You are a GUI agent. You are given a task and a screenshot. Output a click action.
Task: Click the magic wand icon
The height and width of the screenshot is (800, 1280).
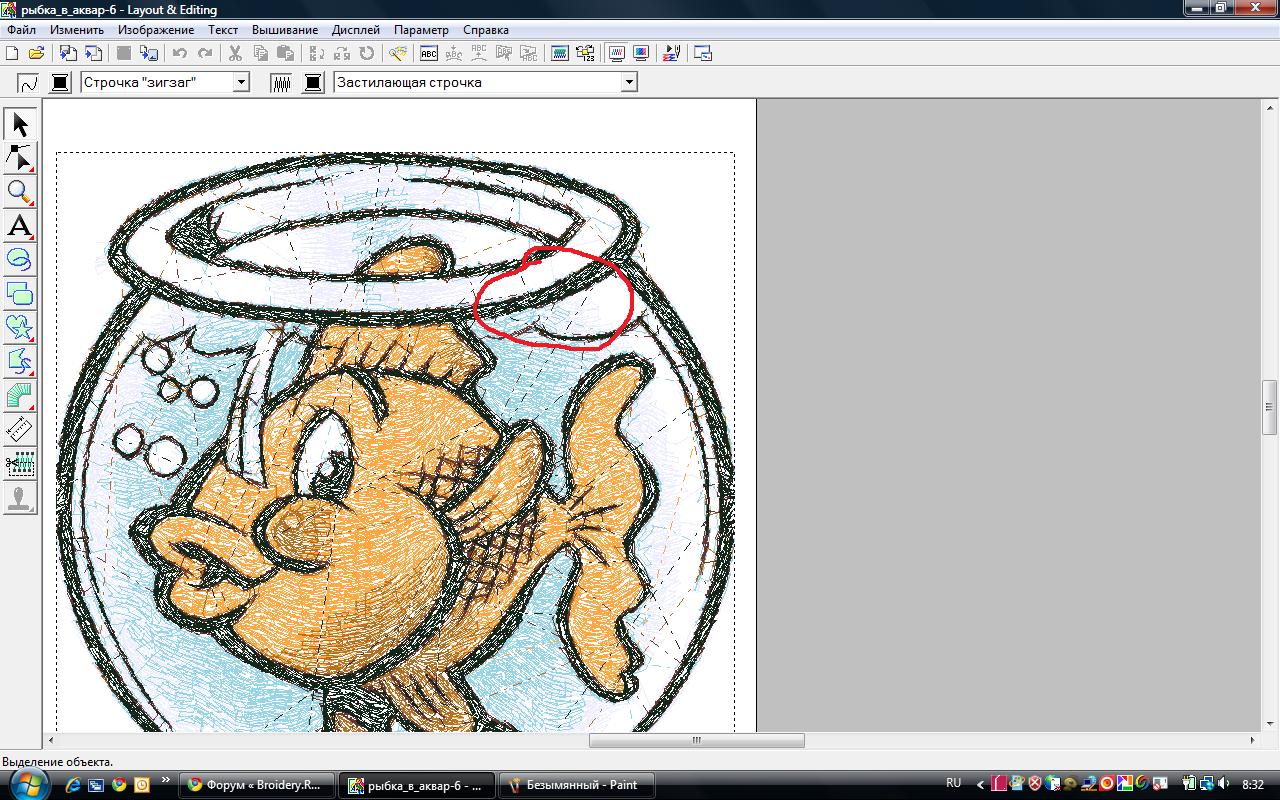[398, 54]
